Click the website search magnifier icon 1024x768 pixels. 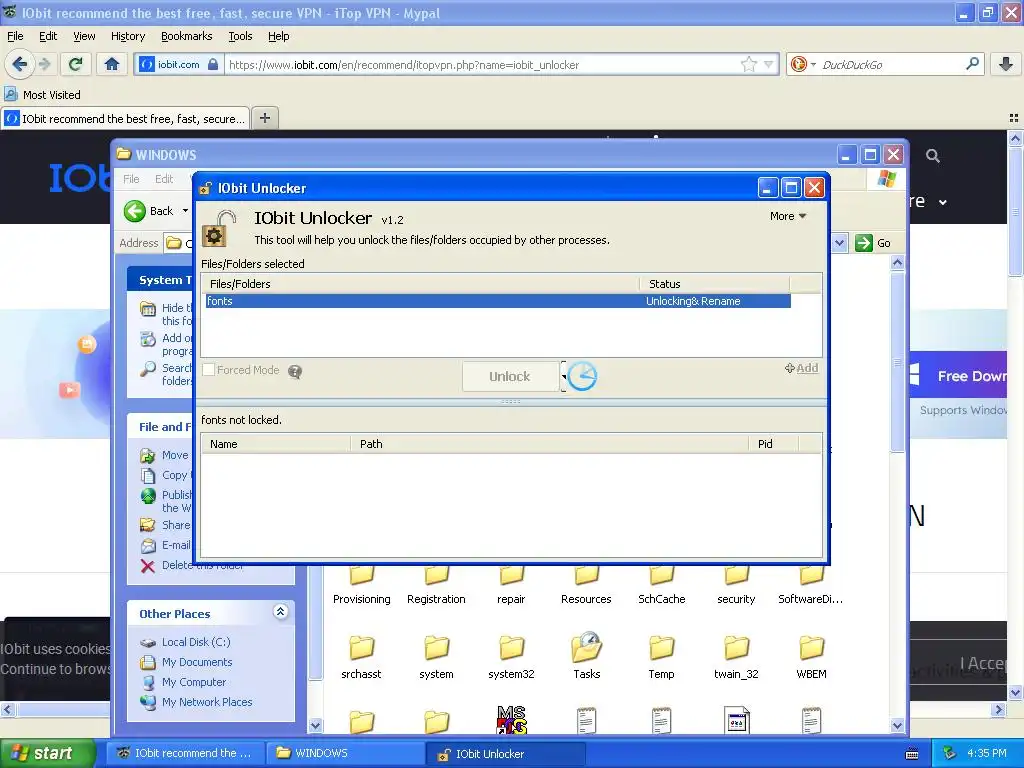click(933, 156)
